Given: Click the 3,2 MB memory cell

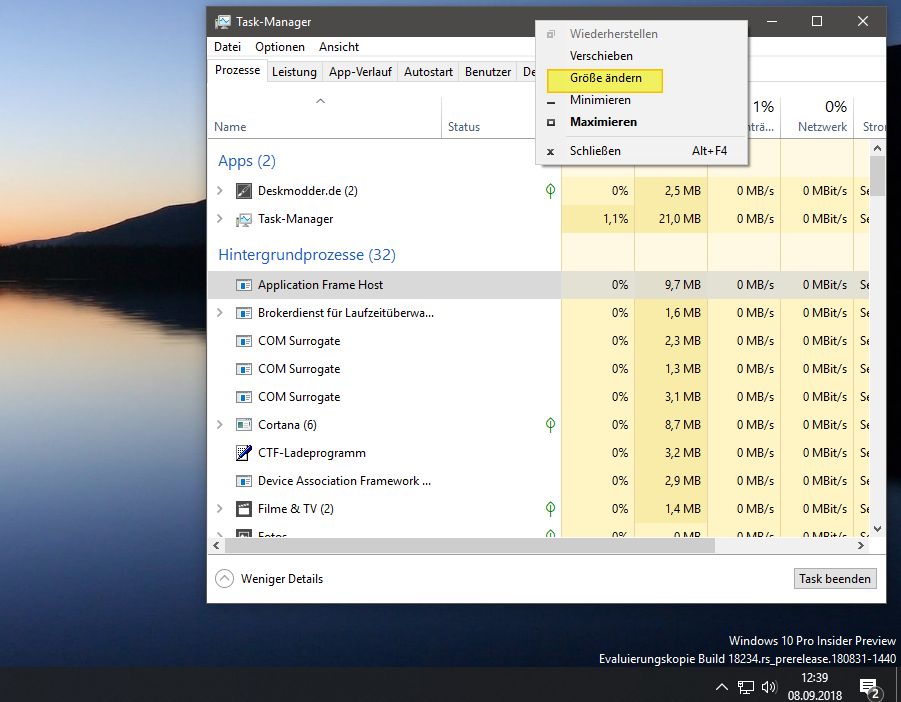Looking at the screenshot, I should 671,453.
